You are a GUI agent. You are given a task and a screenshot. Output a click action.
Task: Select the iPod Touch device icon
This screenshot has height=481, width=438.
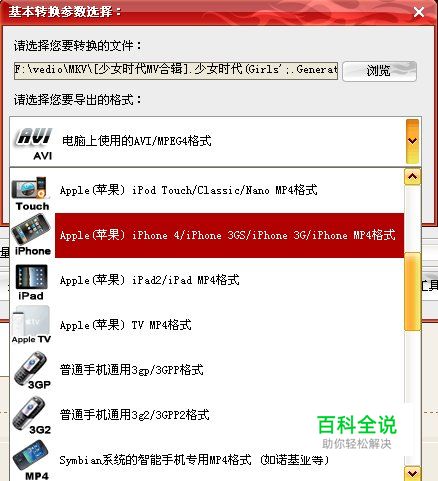point(30,194)
